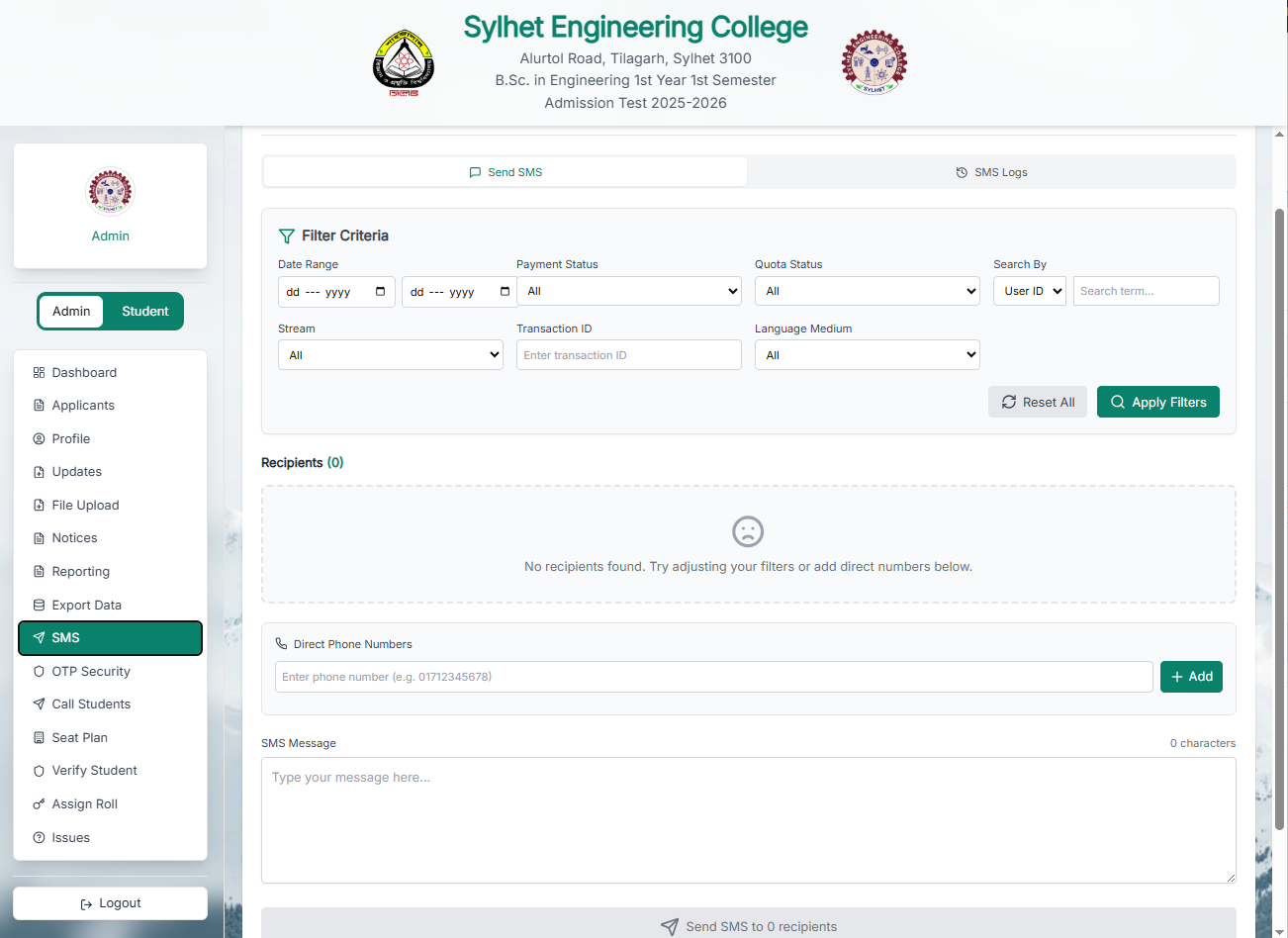
Task: Click the 'Recipients (0)' heading
Action: point(302,462)
